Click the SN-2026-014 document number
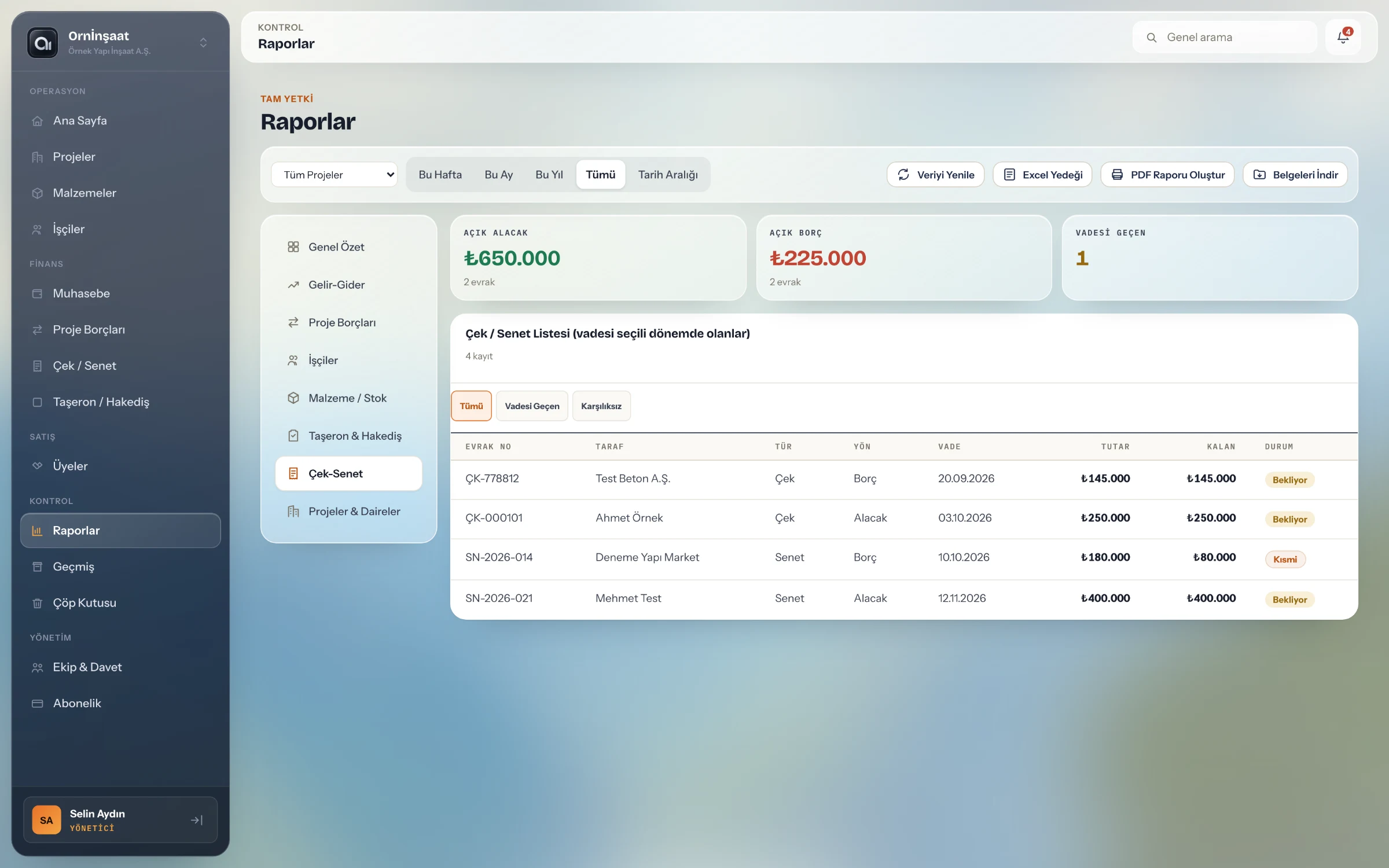1389x868 pixels. tap(499, 558)
